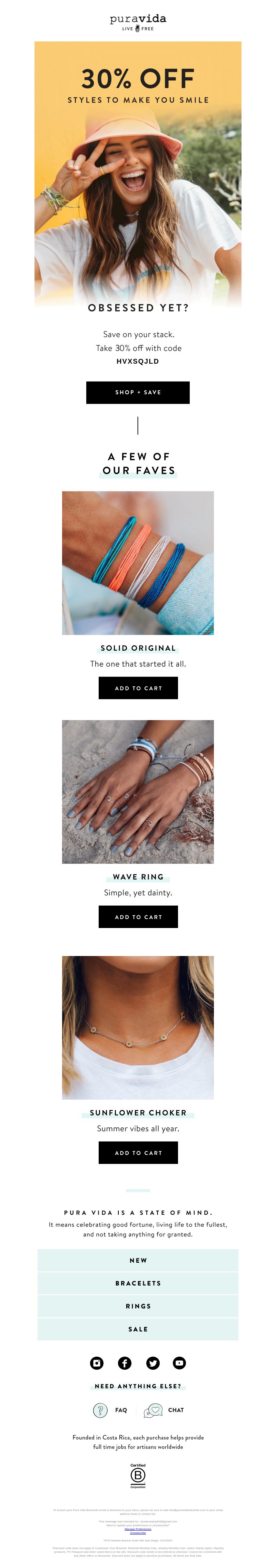Image resolution: width=276 pixels, height=1568 pixels.
Task: Click the Certified B Corporation logo
Action: [138, 1476]
